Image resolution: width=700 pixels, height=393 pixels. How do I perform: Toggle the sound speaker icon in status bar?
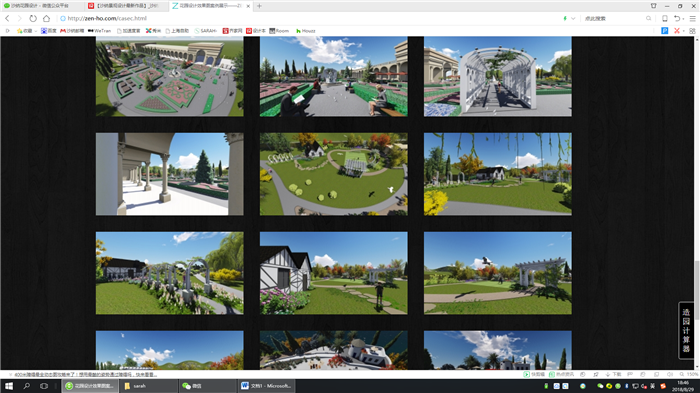670,374
